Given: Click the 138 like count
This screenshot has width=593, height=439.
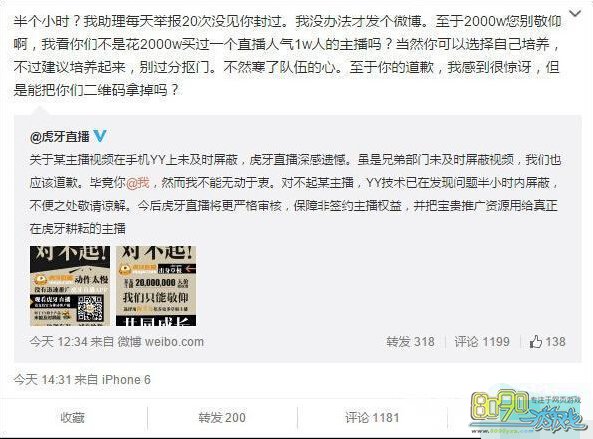Looking at the screenshot, I should click(x=555, y=342).
